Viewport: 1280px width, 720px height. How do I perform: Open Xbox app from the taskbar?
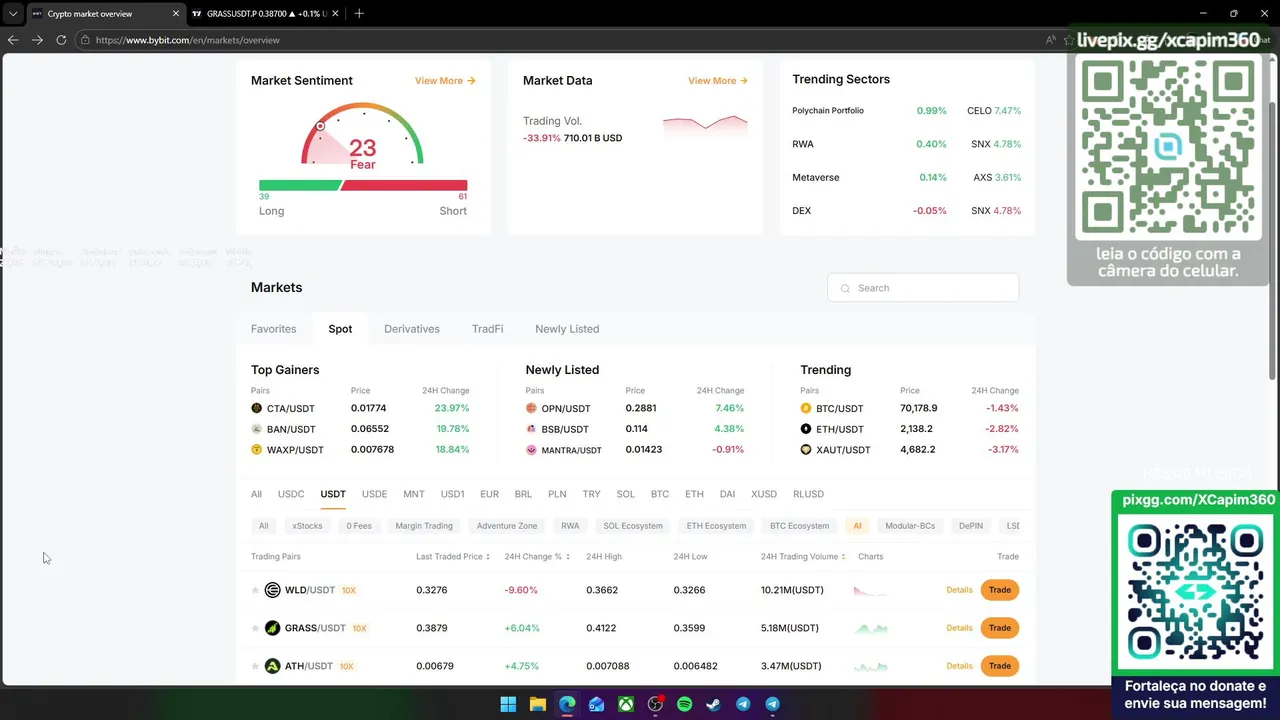click(x=625, y=704)
